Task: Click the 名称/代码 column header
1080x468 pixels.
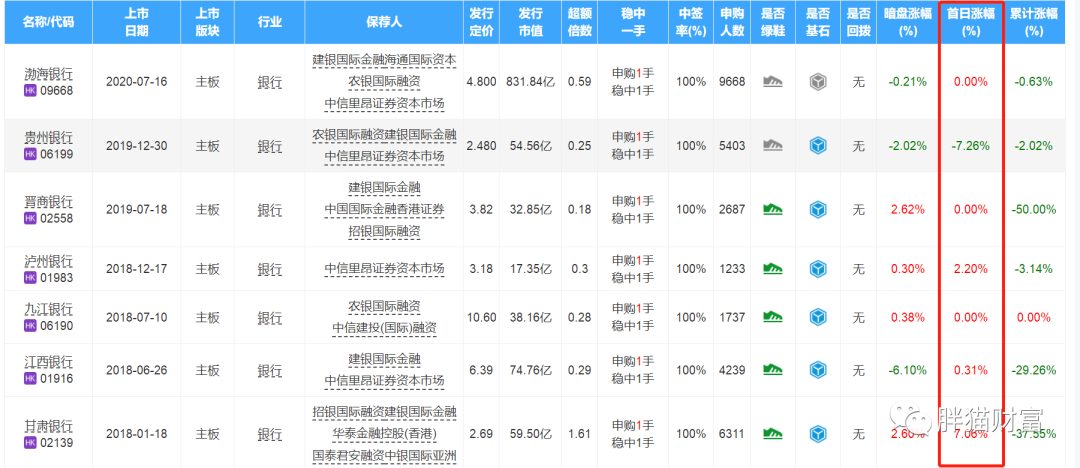Action: coord(48,22)
